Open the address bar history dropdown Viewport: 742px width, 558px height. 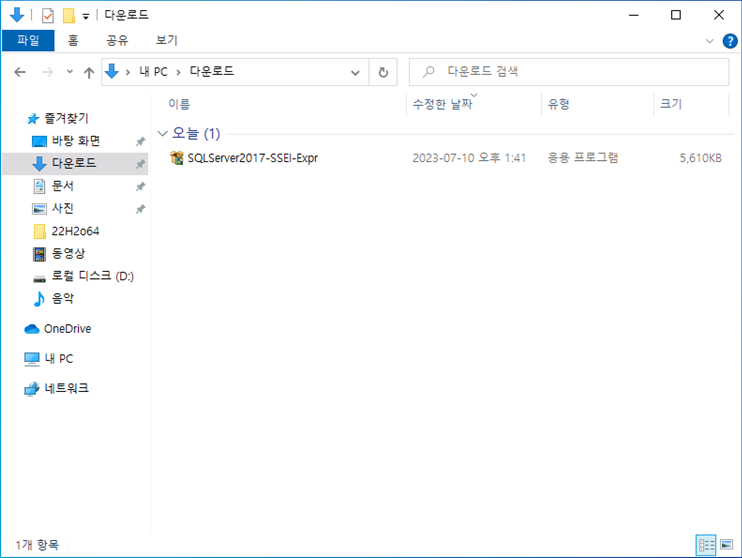355,72
